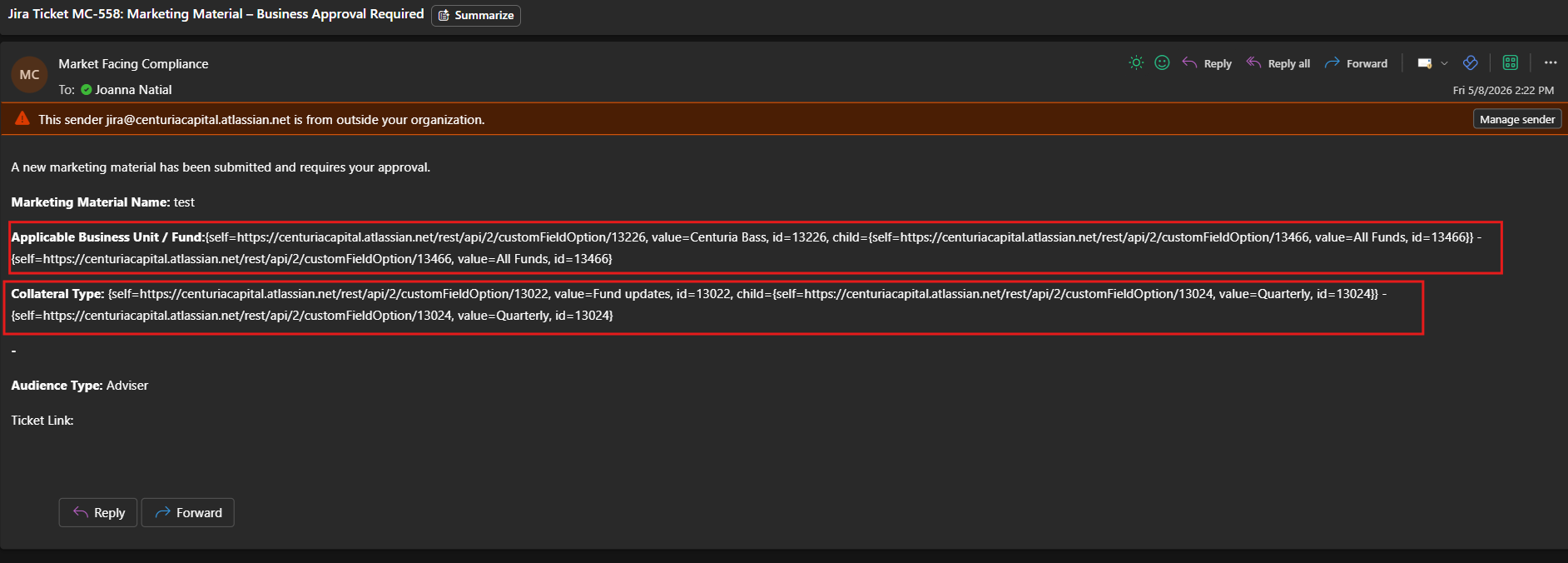Click the date 'Fri 5/8/2026 2:22 PM'
The image size is (1568, 563).
1503,90
